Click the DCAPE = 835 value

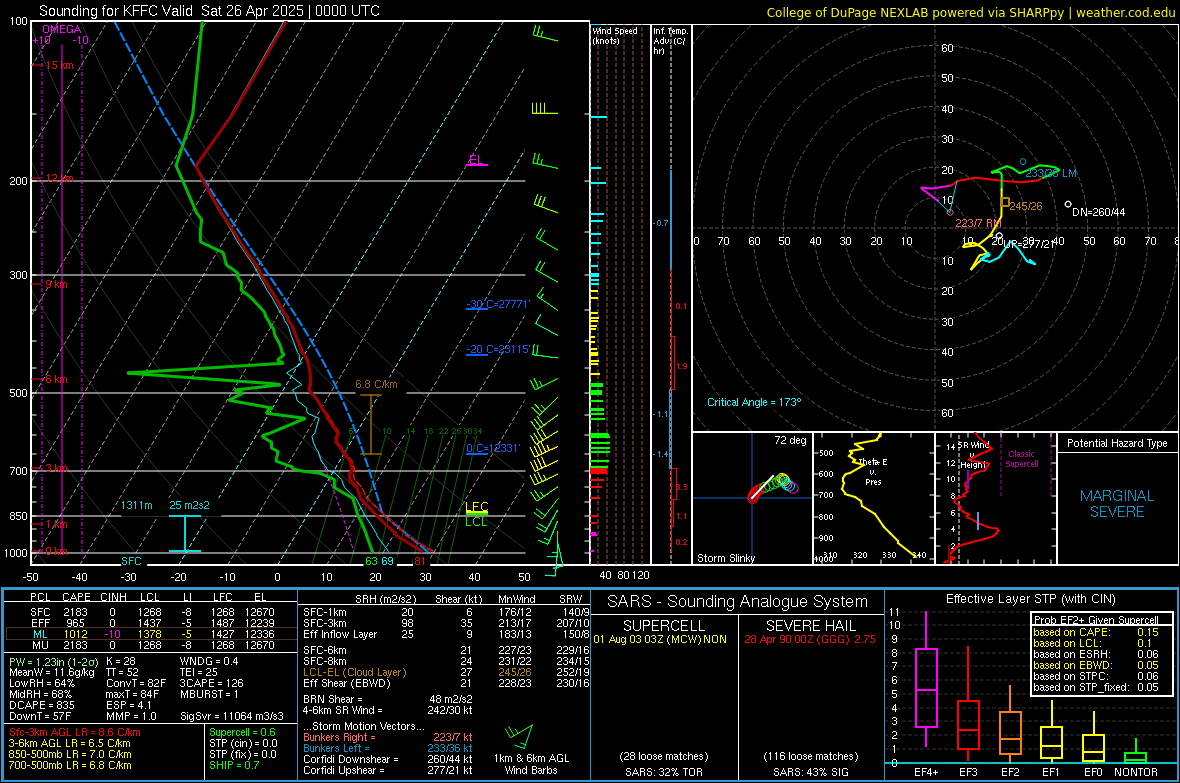pyautogui.click(x=41, y=705)
